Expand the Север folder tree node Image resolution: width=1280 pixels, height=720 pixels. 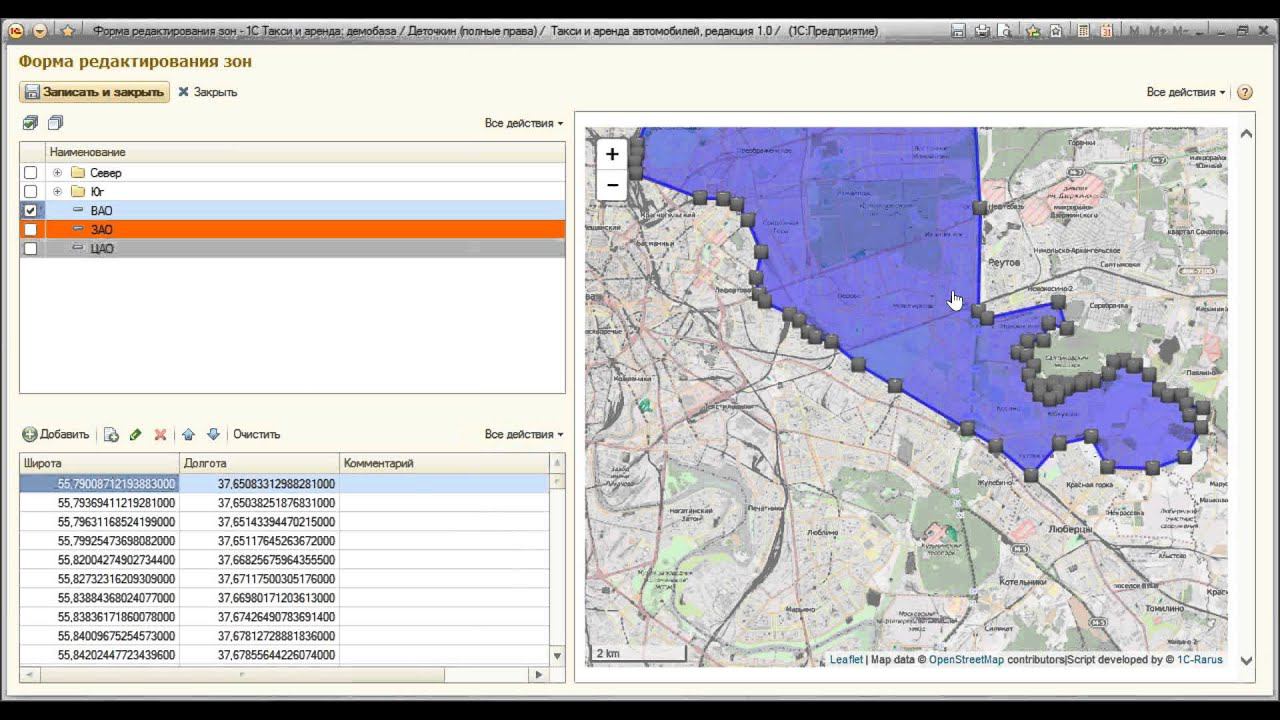tap(57, 173)
